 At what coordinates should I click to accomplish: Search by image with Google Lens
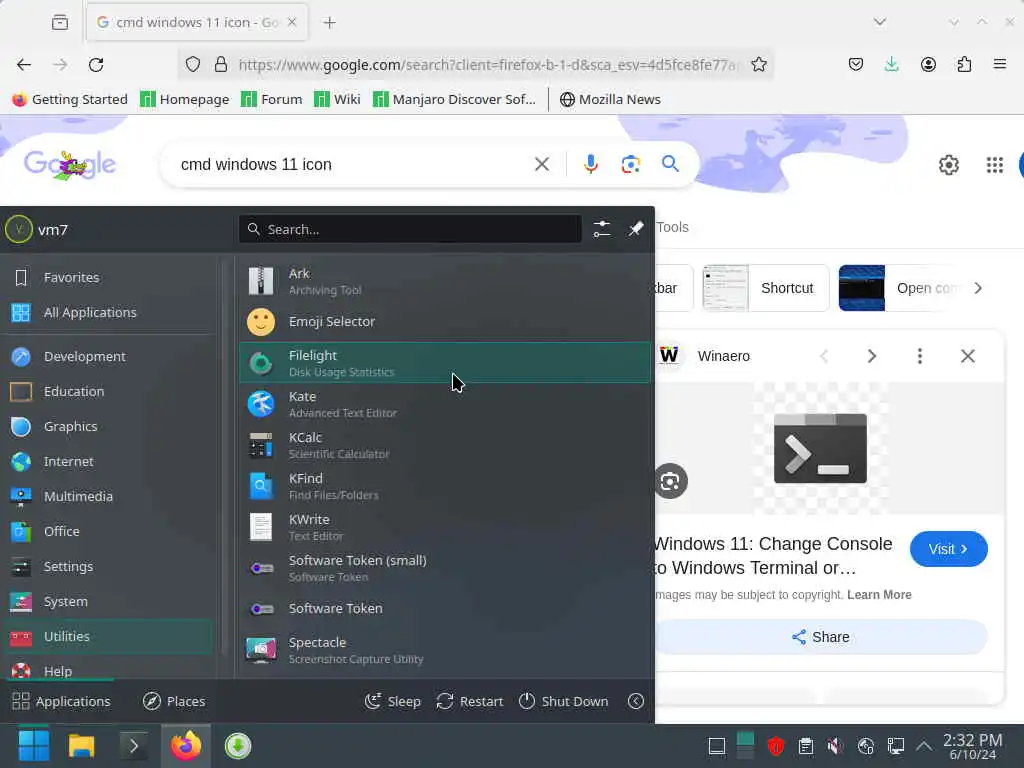[x=630, y=164]
